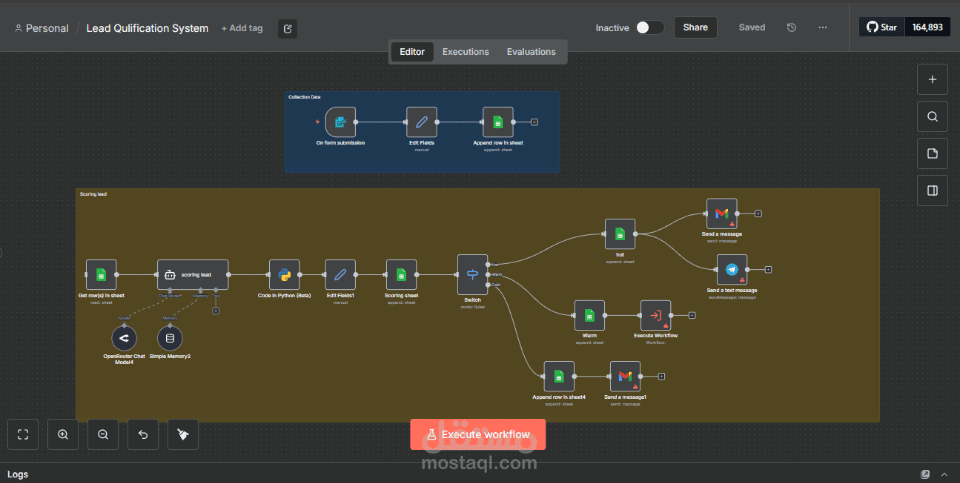Click plus after Send a message node
960x483 pixels.
tap(758, 214)
